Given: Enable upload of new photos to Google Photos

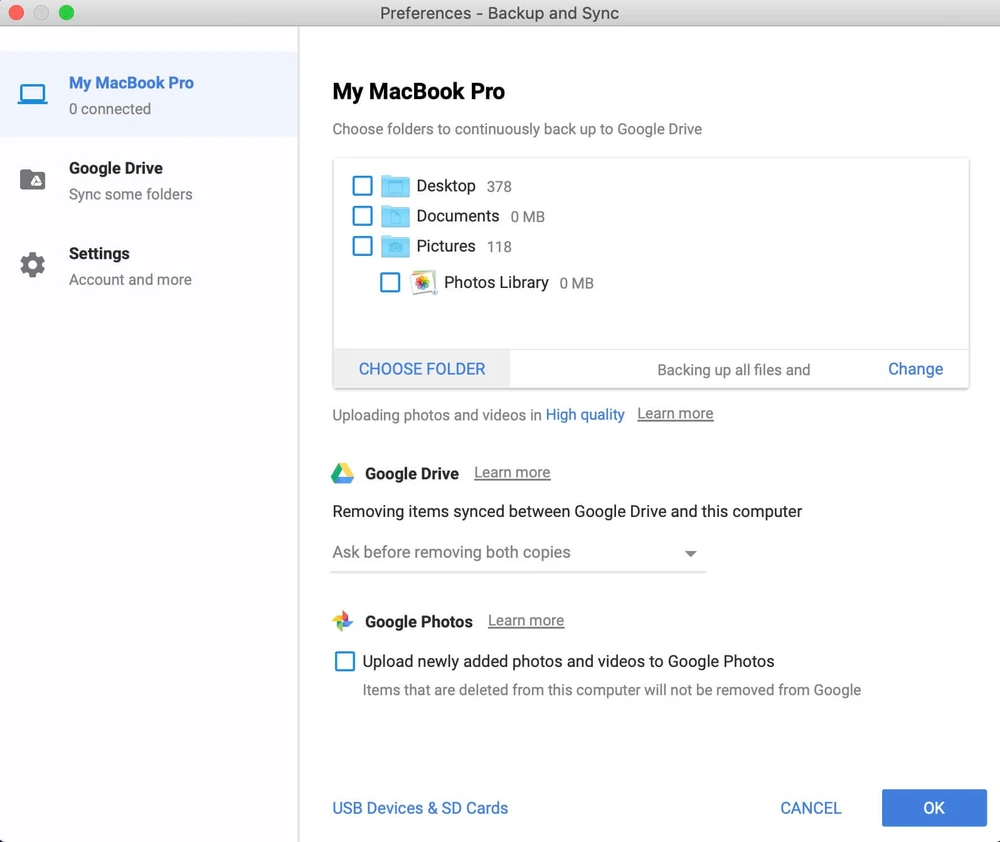Looking at the screenshot, I should tap(345, 661).
